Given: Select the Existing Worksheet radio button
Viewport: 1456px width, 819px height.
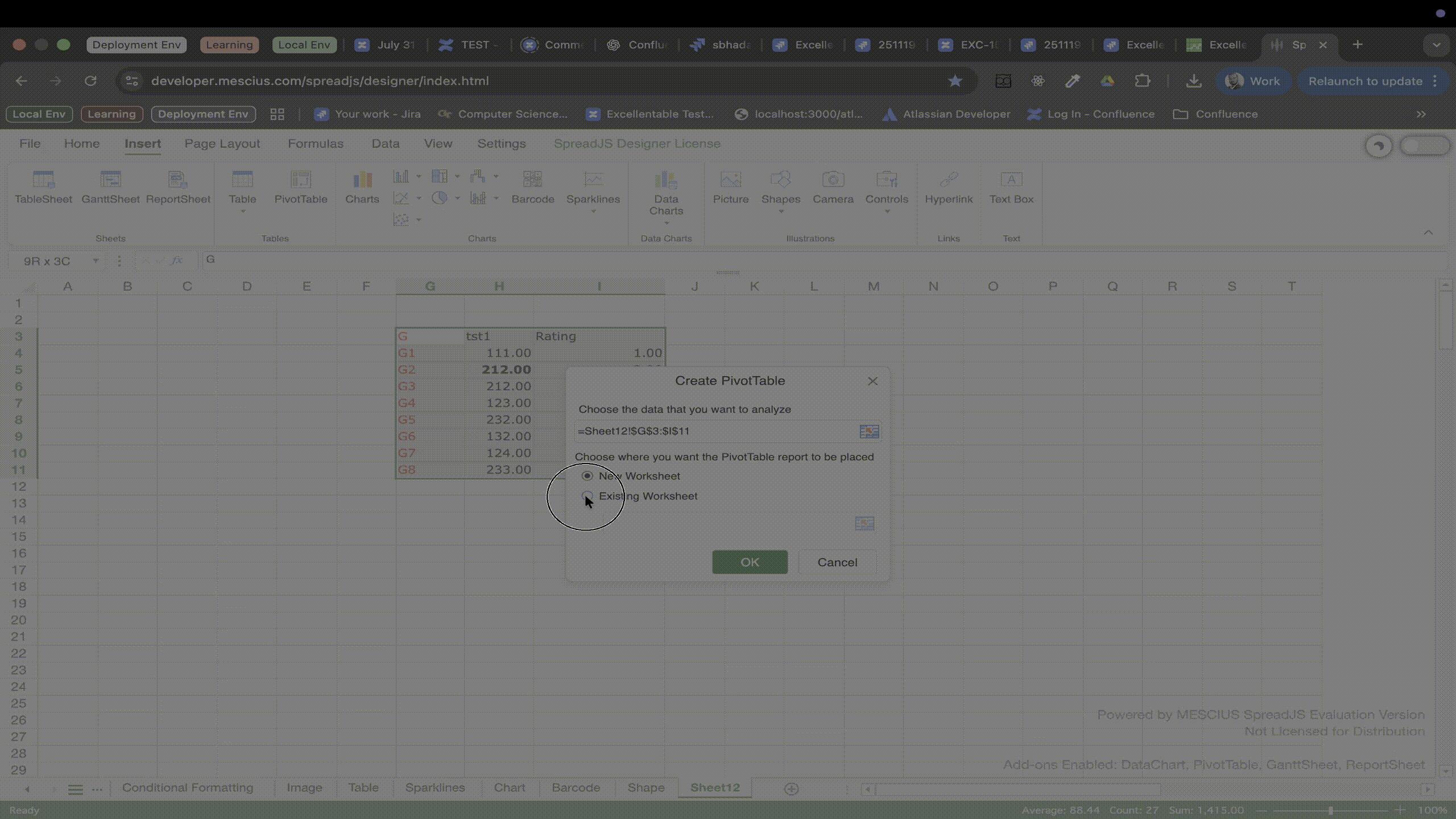Looking at the screenshot, I should tap(587, 496).
